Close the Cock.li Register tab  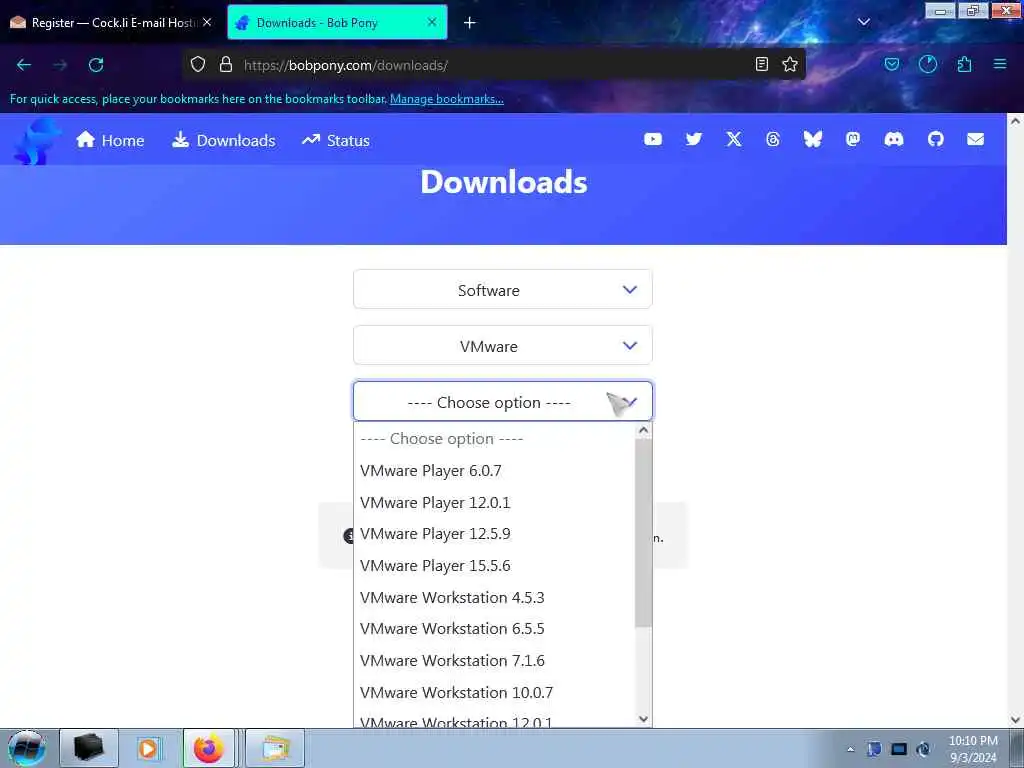click(207, 22)
